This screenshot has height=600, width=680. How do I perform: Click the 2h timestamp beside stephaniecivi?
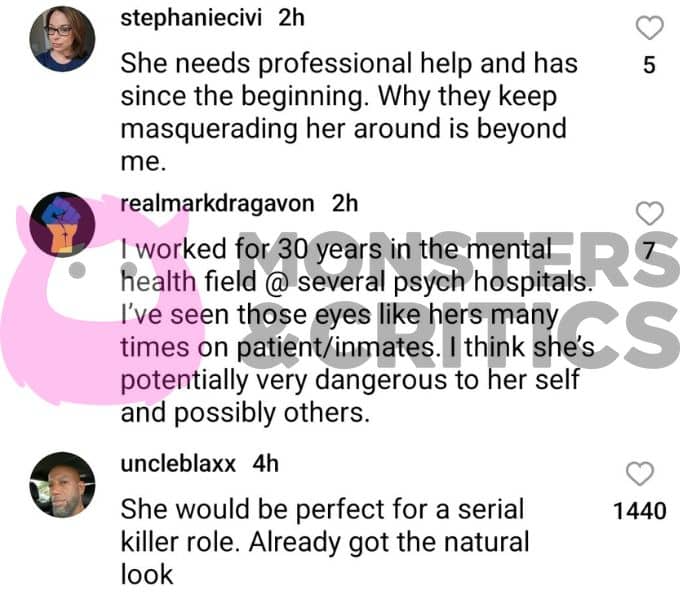coord(291,19)
